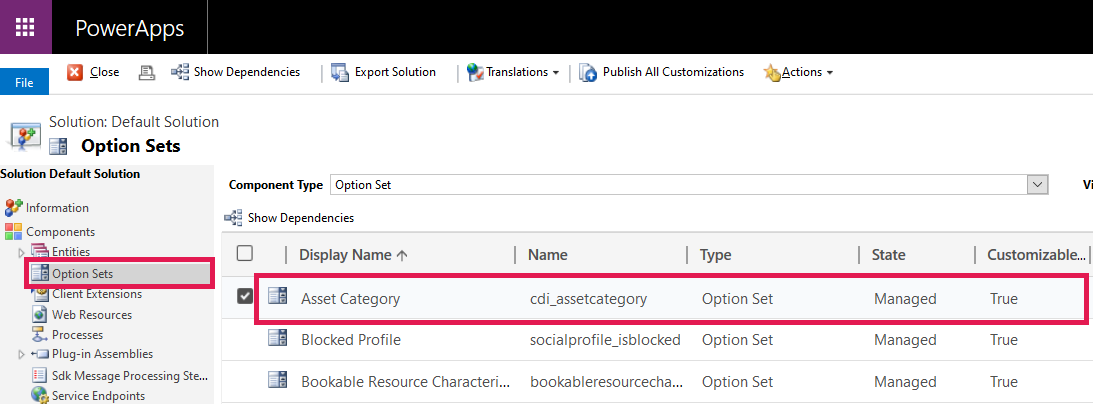Open the Component Type dropdown
The height and width of the screenshot is (404, 1093).
click(x=1038, y=185)
